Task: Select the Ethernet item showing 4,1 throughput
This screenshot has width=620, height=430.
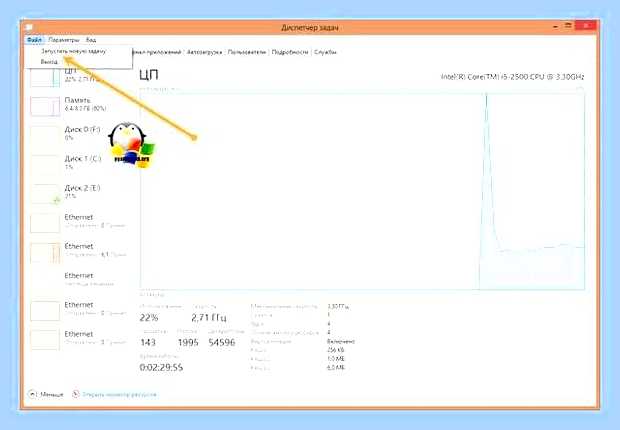Action: pos(78,251)
